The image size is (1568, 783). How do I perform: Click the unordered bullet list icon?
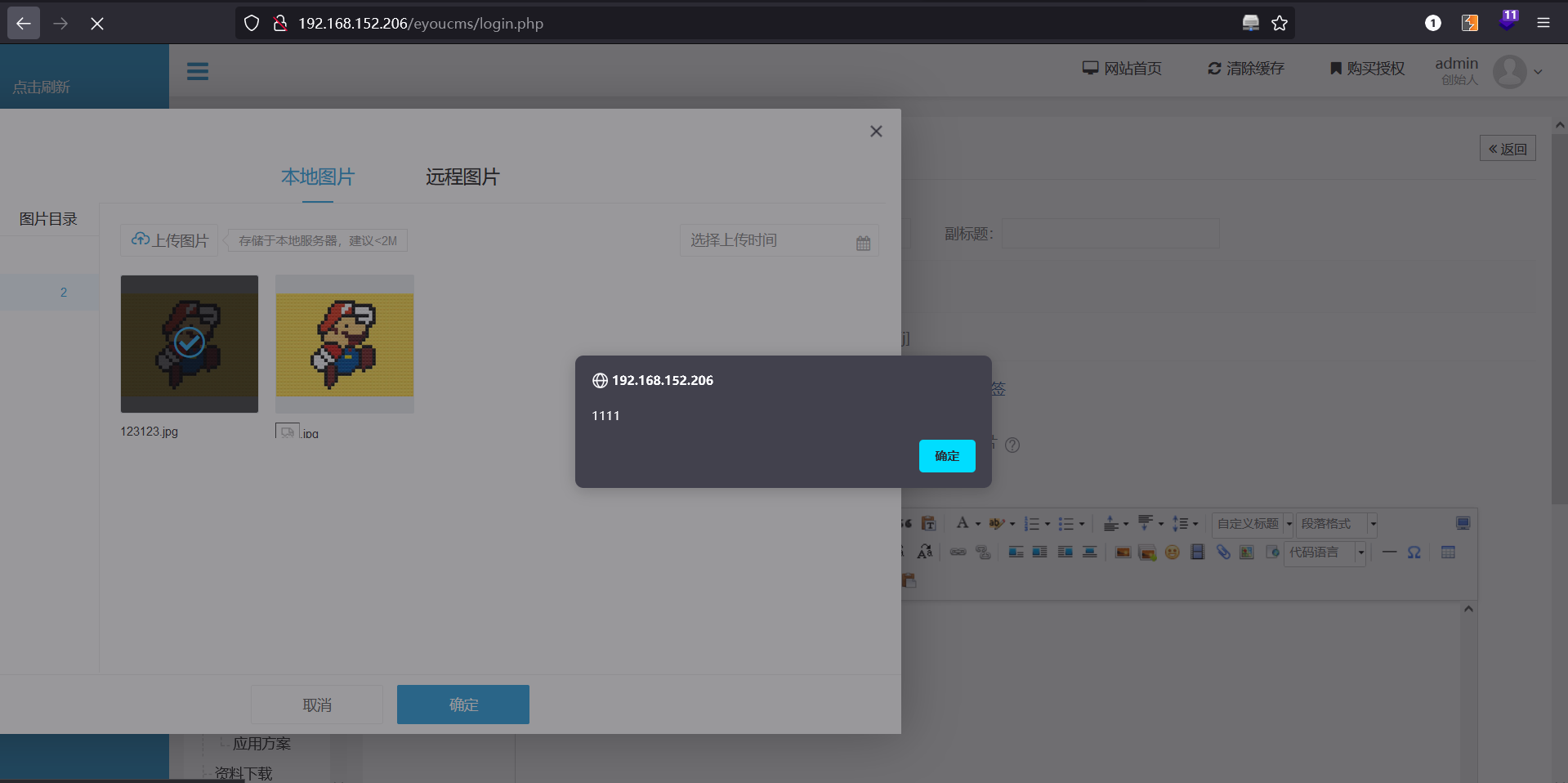pos(1066,523)
